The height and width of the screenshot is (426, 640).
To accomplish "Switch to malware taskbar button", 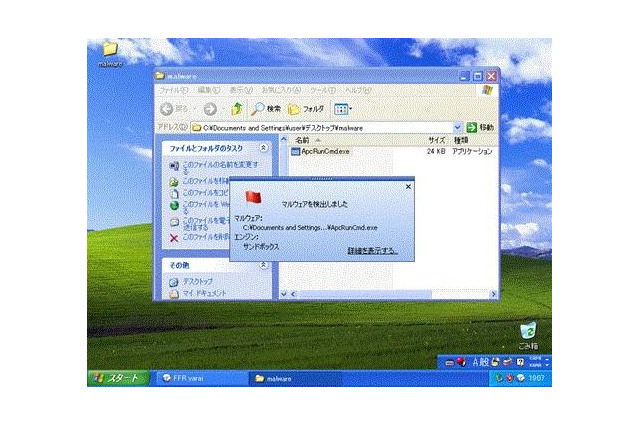I will tap(295, 378).
